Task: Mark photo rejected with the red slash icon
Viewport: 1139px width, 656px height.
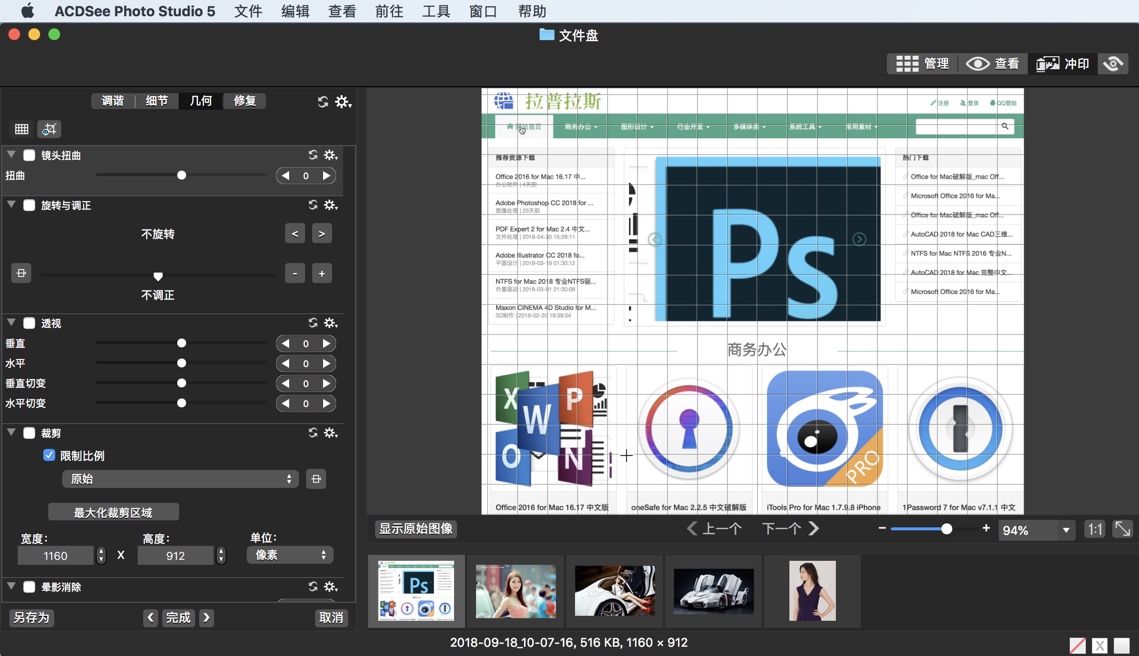Action: [1077, 645]
